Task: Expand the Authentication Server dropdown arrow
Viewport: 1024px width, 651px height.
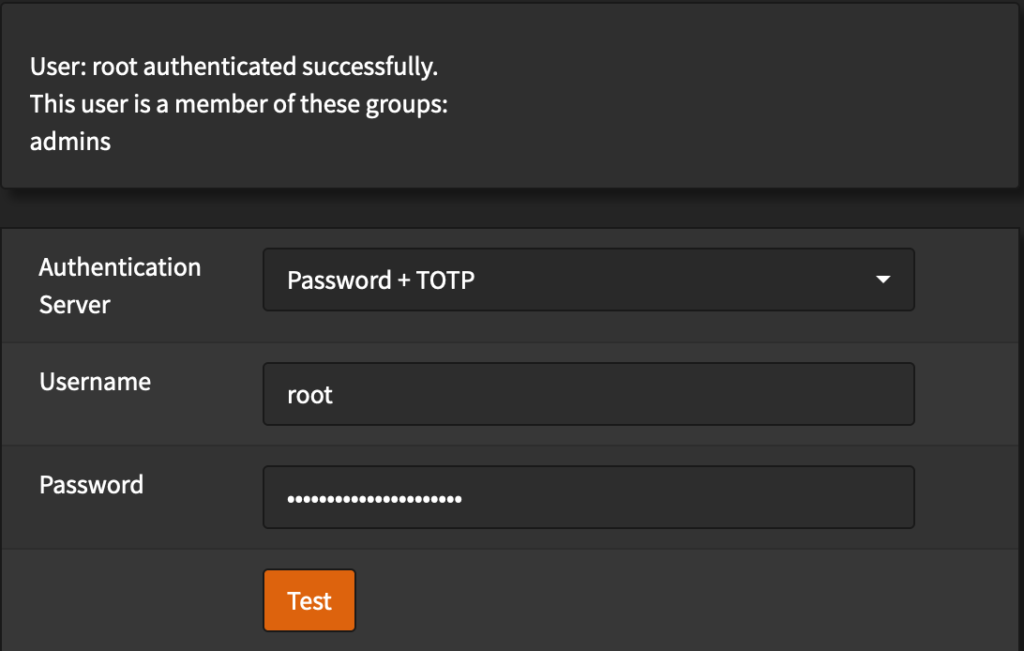Action: coord(882,280)
